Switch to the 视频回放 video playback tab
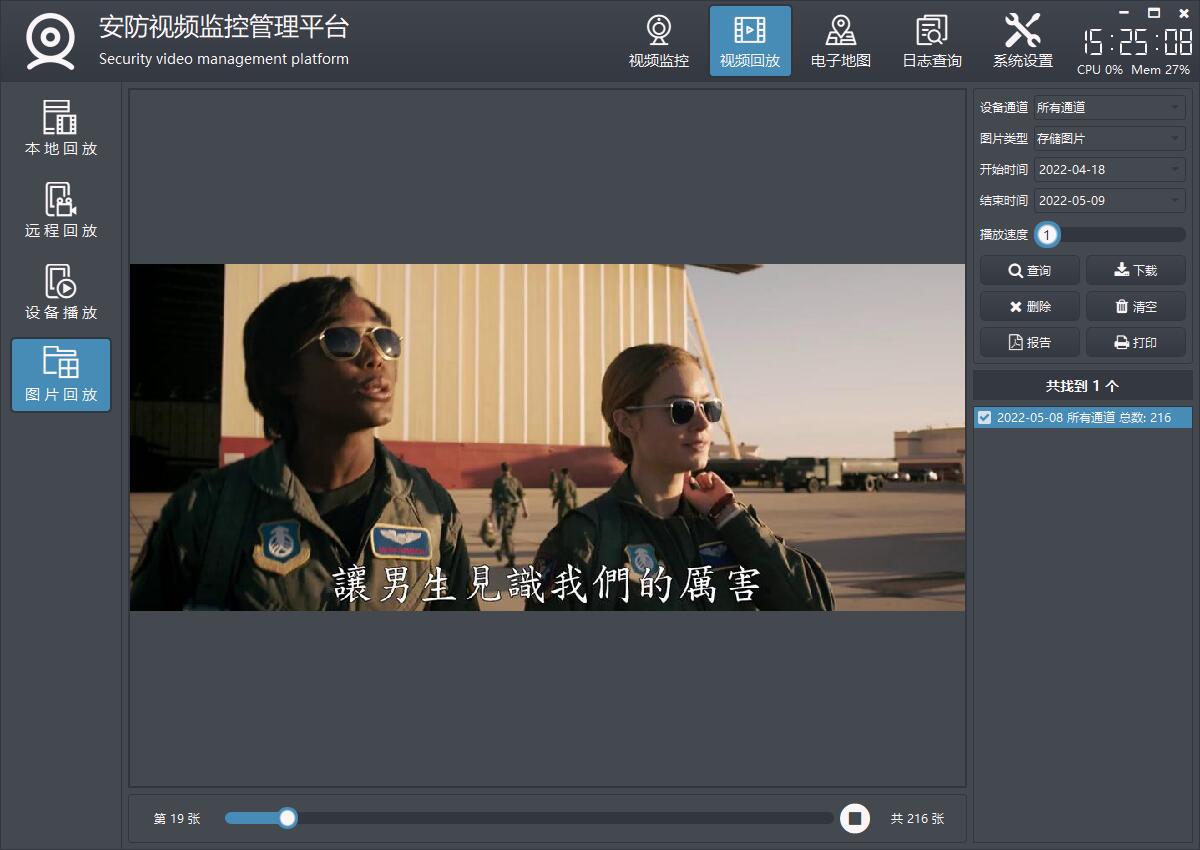The image size is (1200, 850). [x=749, y=42]
